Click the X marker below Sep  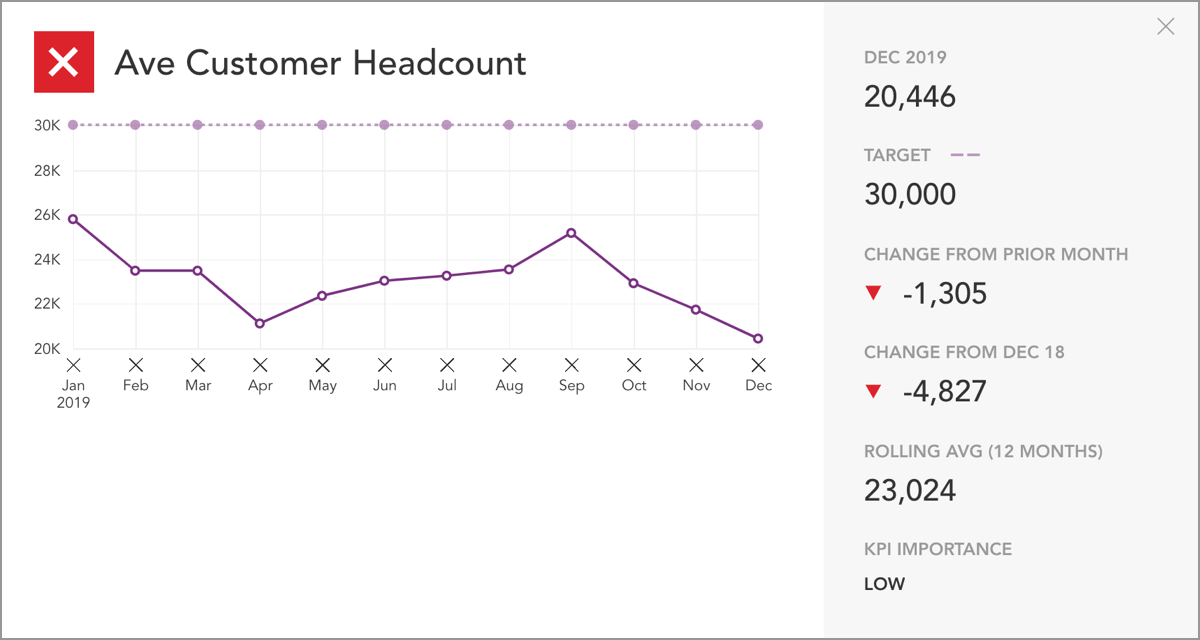click(571, 364)
